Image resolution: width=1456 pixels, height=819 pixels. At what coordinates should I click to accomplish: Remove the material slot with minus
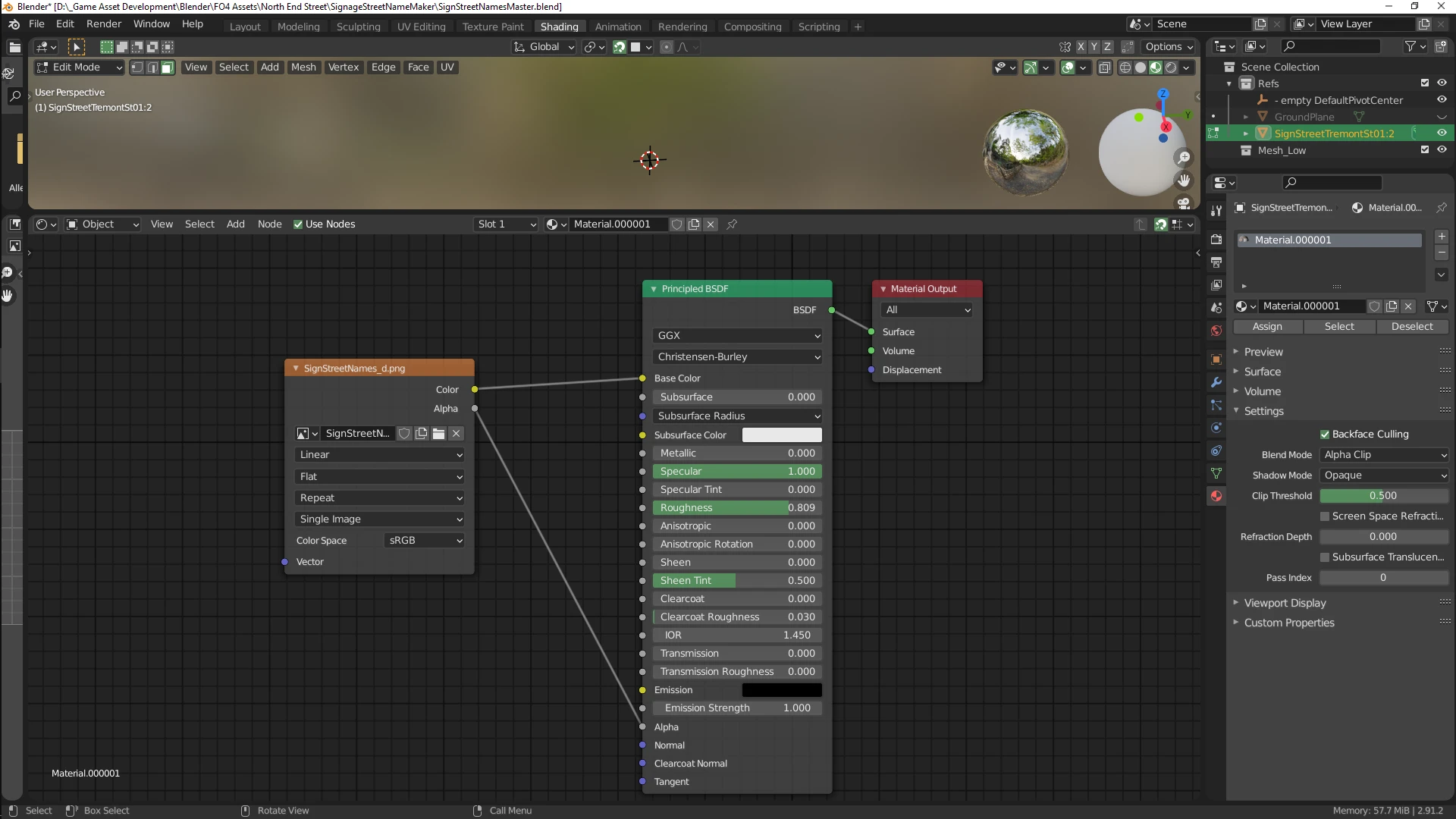coord(1442,253)
